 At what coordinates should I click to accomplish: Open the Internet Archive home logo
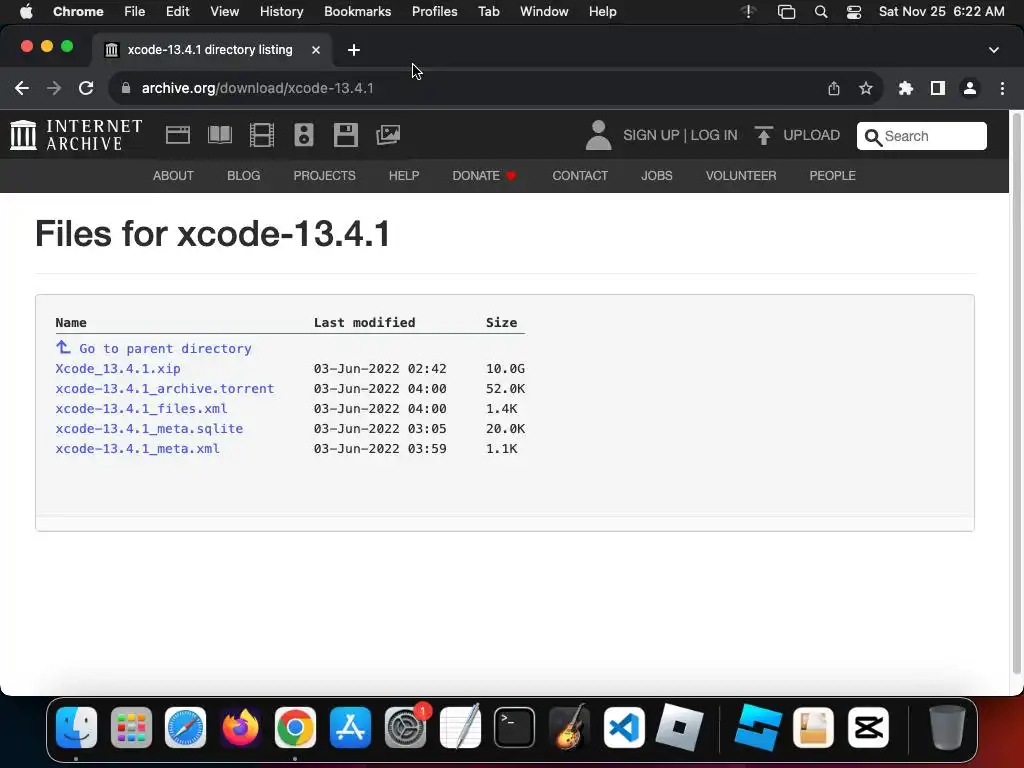pyautogui.click(x=76, y=135)
